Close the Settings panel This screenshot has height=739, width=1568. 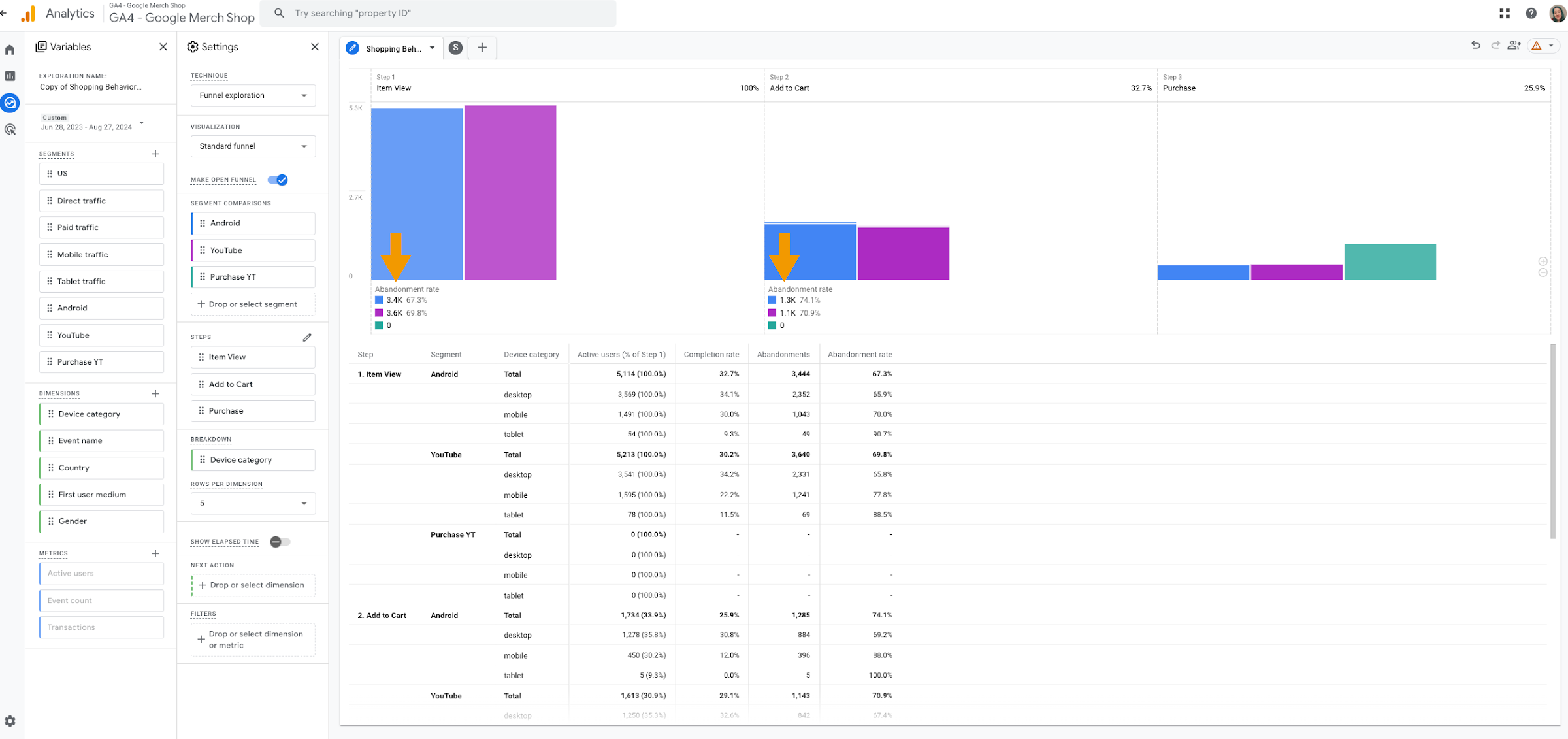click(315, 47)
